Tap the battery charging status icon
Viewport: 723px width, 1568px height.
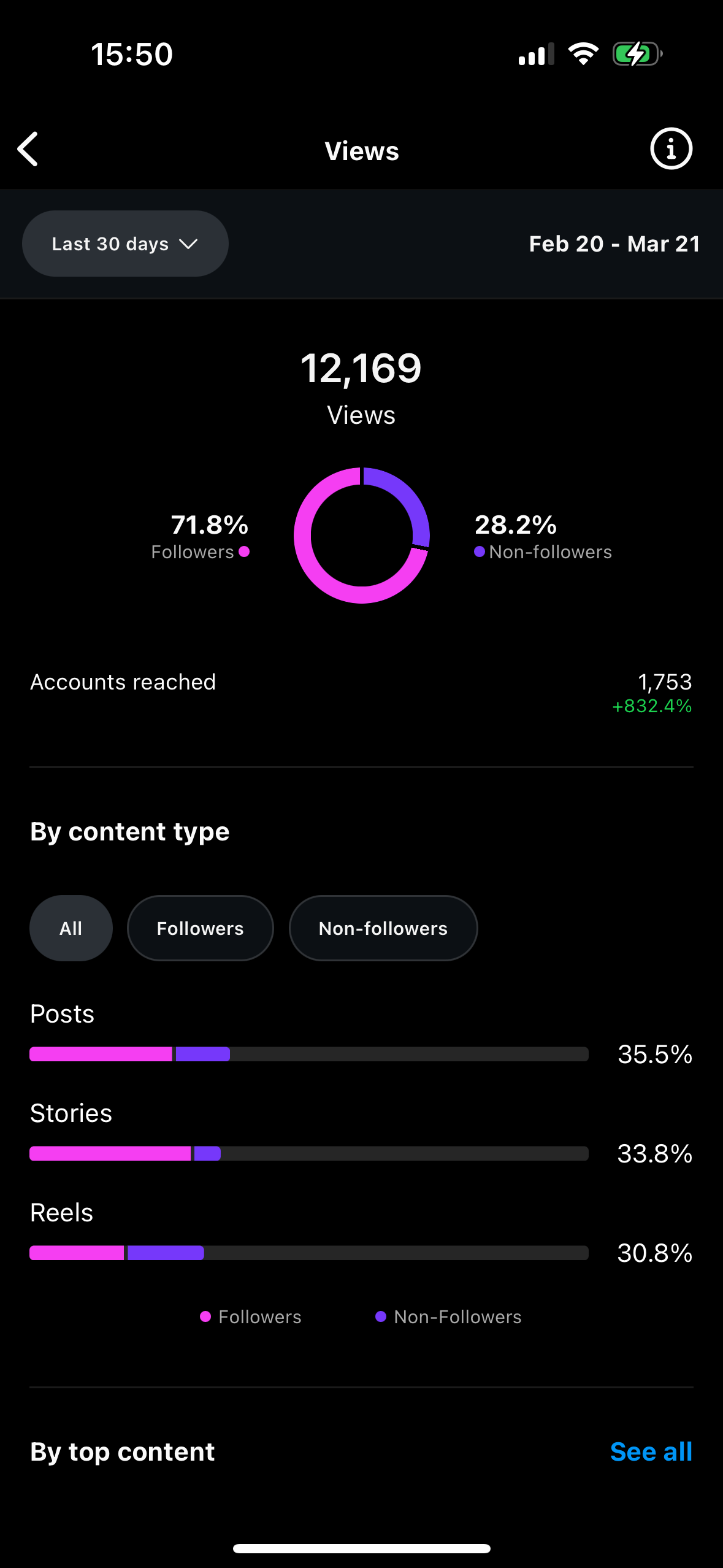637,54
